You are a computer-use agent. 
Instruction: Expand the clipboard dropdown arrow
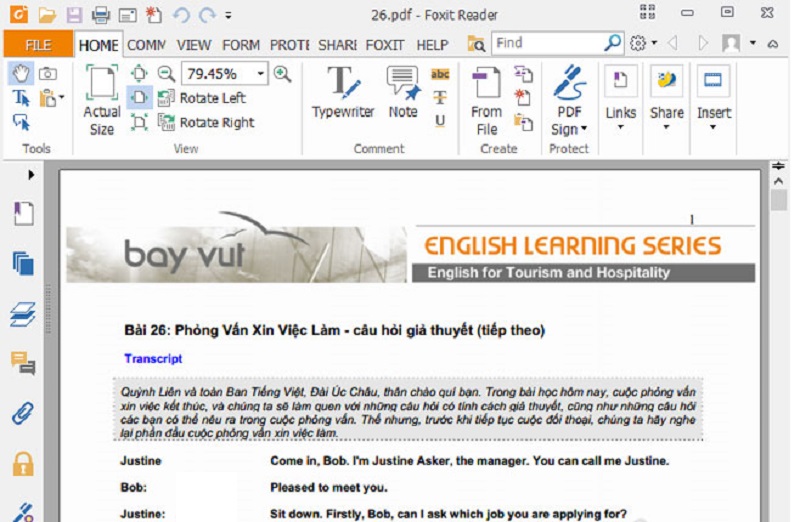(x=62, y=96)
